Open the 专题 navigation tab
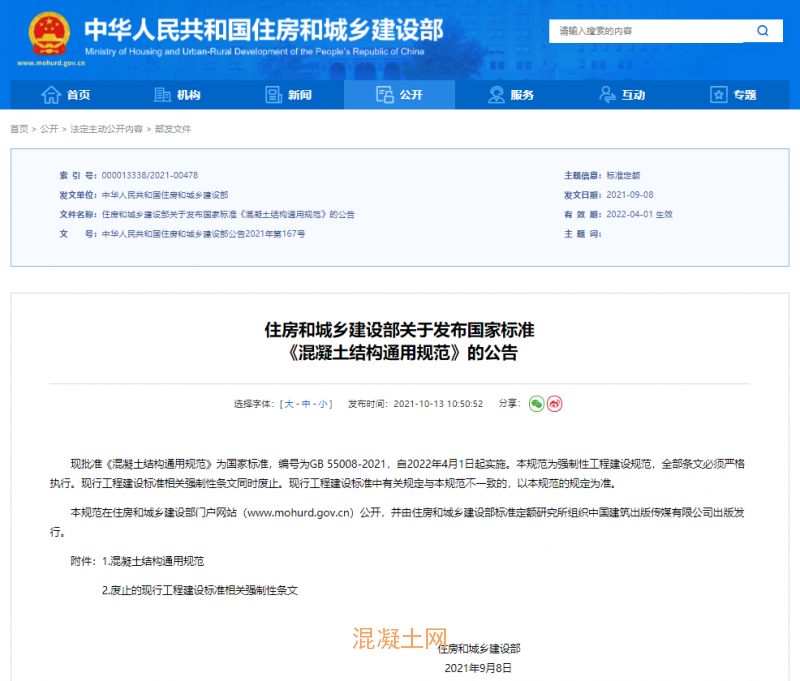 coord(733,95)
